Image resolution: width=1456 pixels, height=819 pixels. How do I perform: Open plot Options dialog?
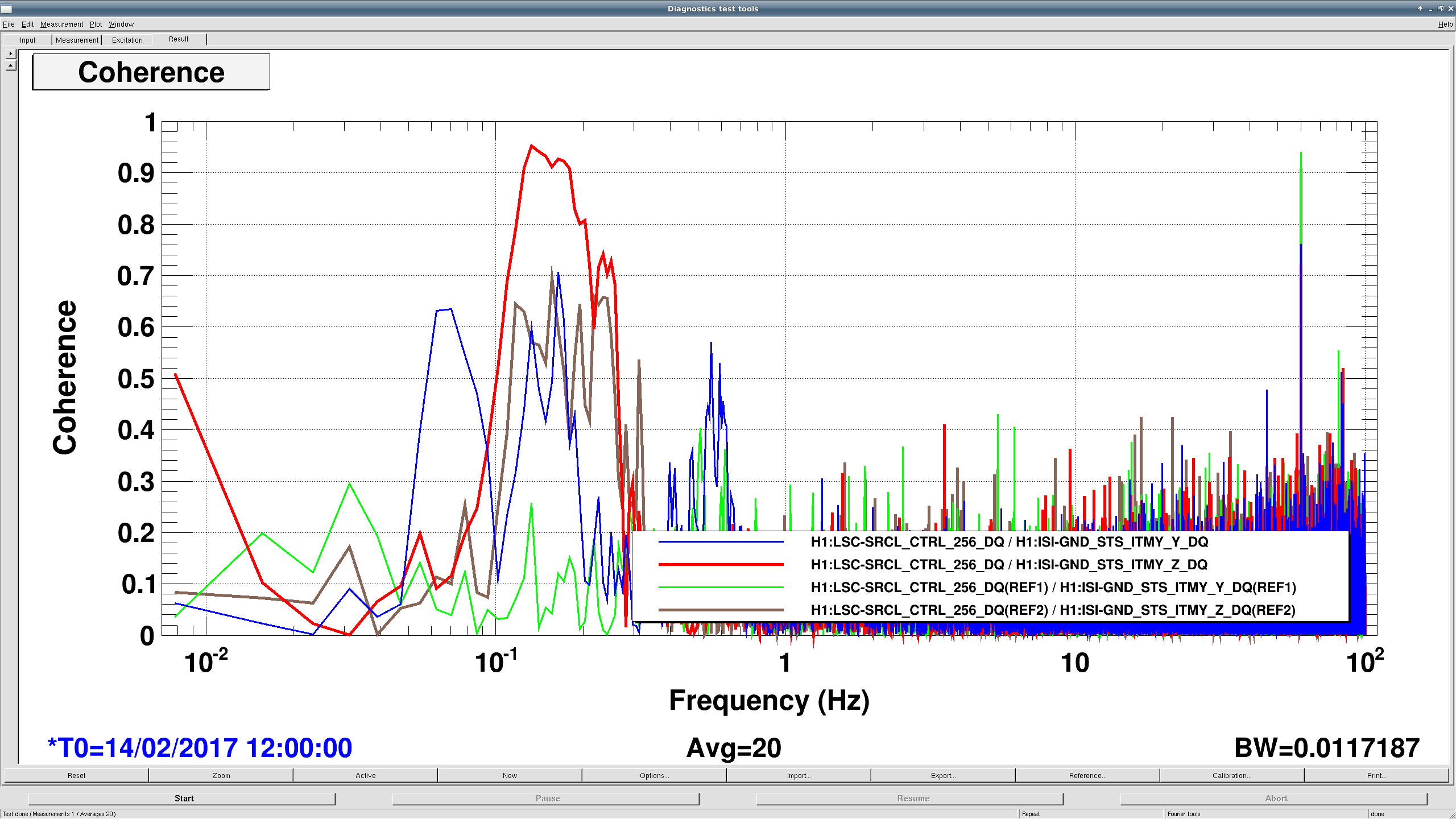[x=654, y=775]
